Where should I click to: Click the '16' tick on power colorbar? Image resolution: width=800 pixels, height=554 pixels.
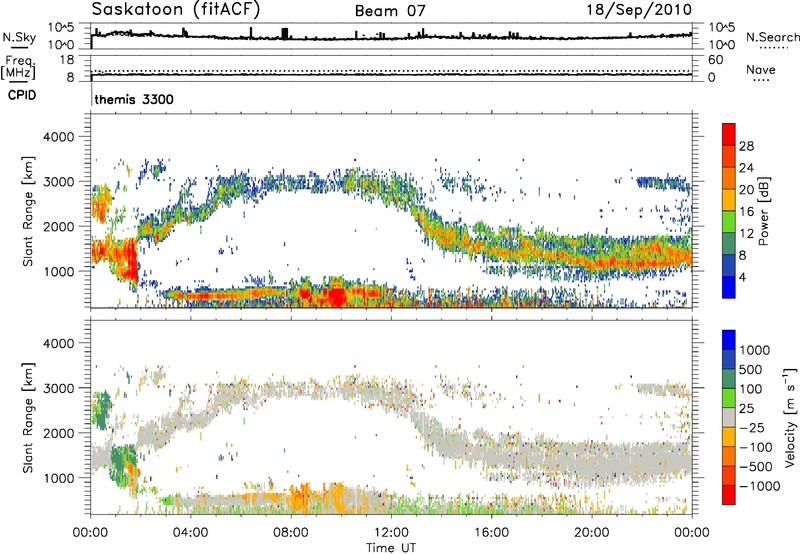(x=746, y=212)
